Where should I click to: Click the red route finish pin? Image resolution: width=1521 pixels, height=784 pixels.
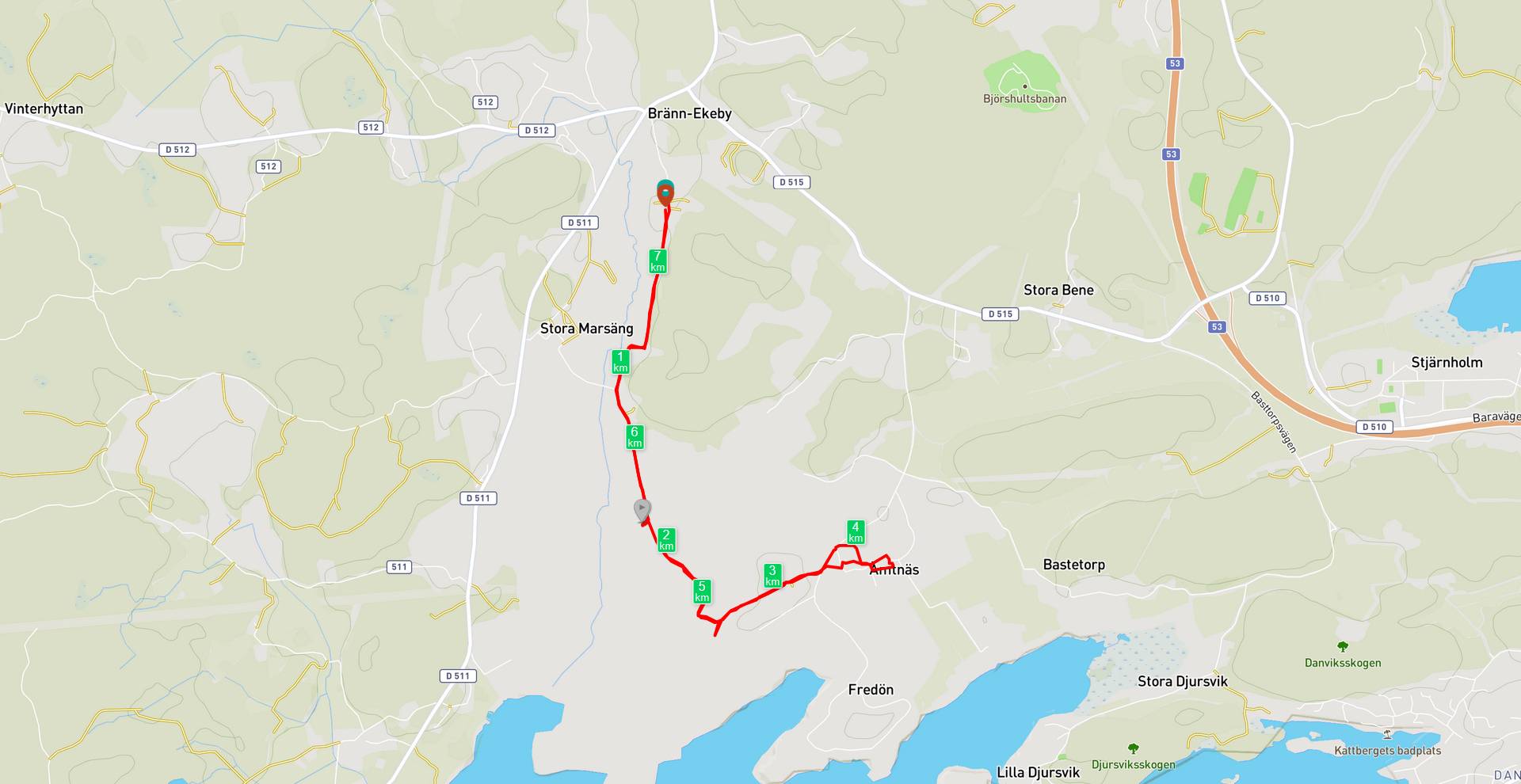[665, 194]
